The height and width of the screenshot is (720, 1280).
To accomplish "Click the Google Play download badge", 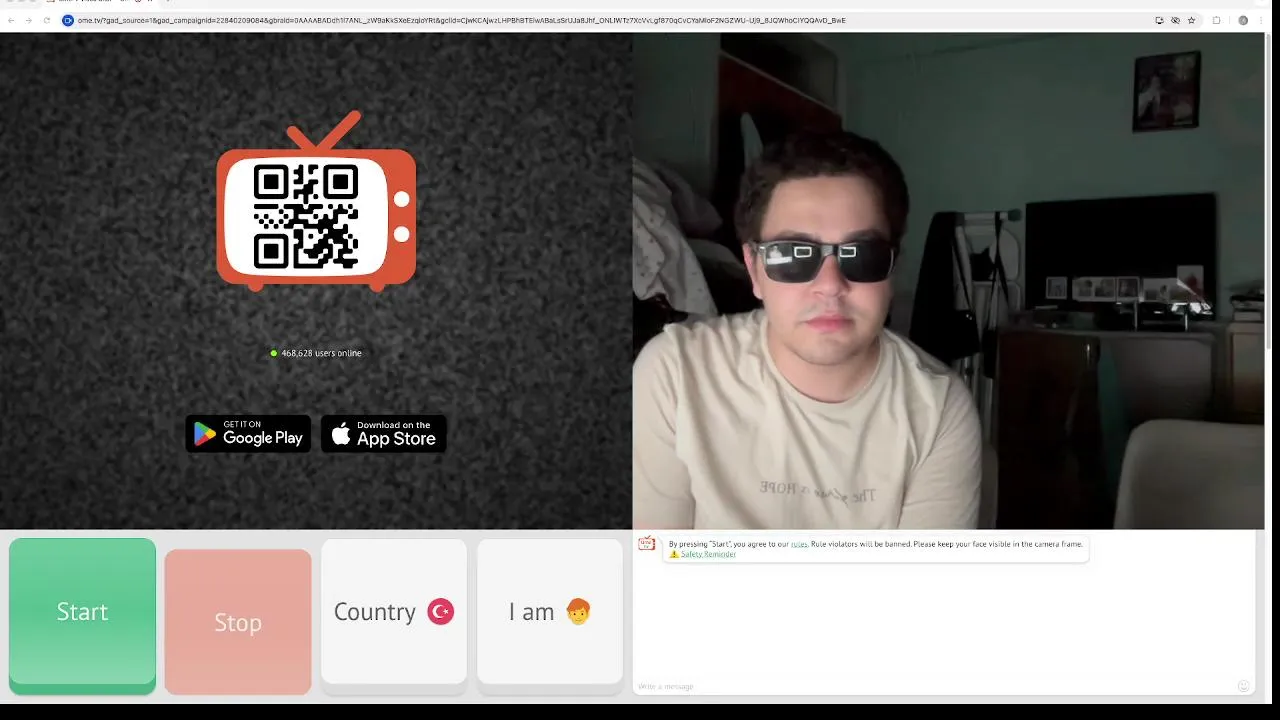I will click(x=248, y=434).
